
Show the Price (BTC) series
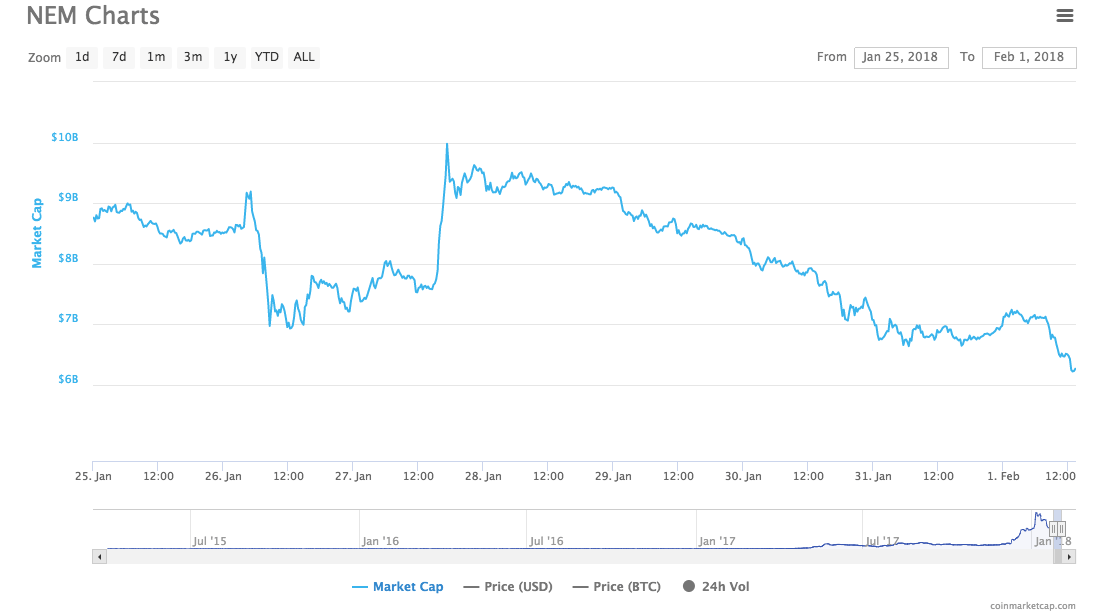[616, 587]
